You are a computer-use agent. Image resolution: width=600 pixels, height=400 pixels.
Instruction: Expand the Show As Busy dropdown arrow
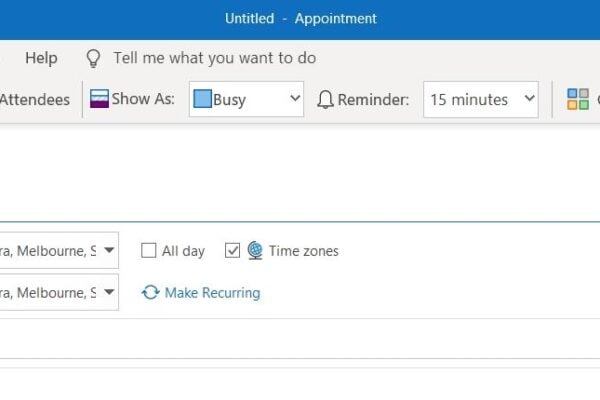pos(294,99)
